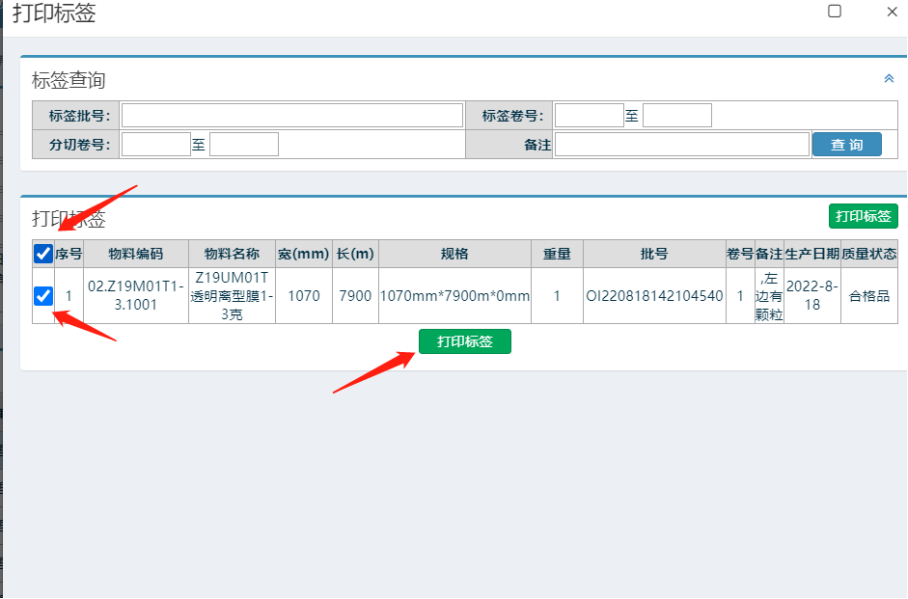
Task: Uncheck the checkbox for row 1
Action: (x=43, y=295)
